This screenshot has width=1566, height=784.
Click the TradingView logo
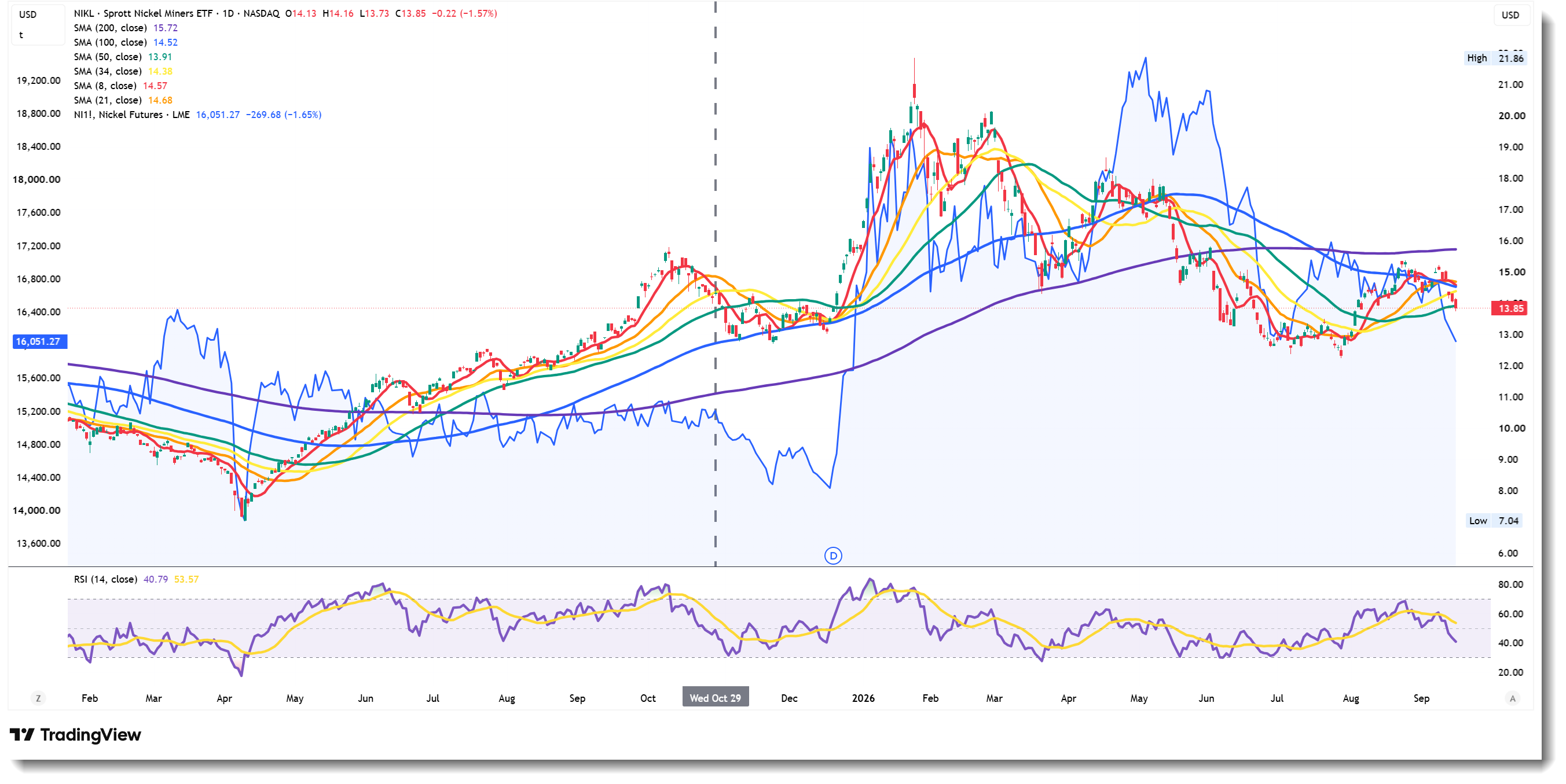[x=75, y=735]
